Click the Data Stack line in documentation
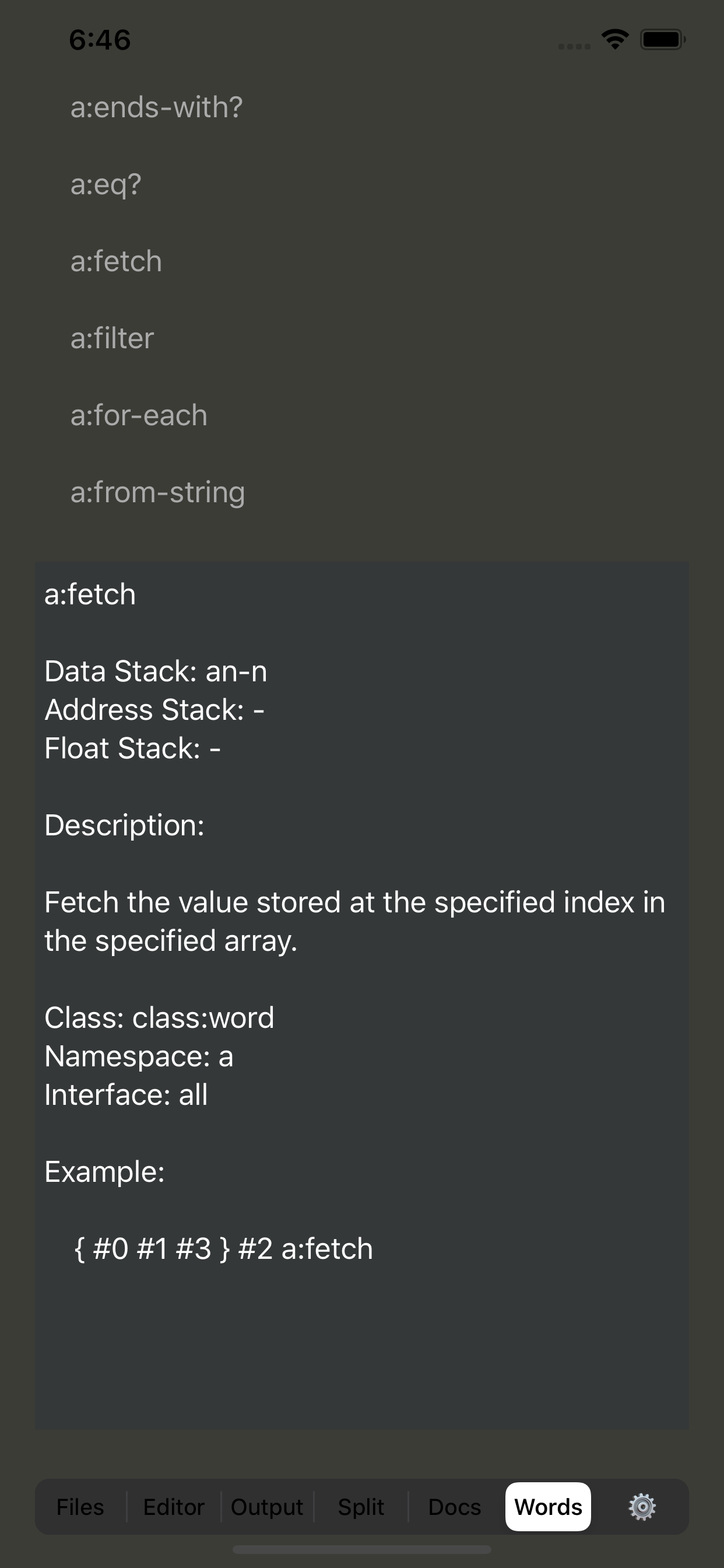The height and width of the screenshot is (1568, 724). click(x=156, y=671)
